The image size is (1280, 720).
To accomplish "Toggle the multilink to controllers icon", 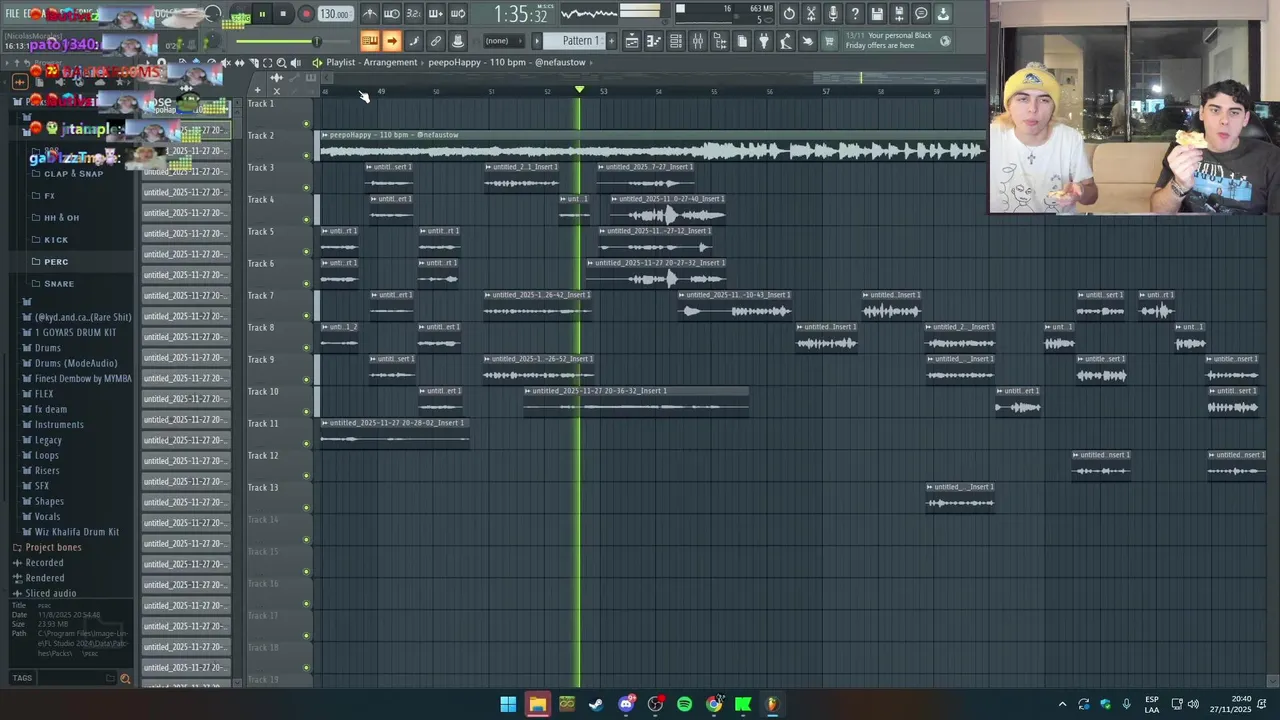I will [436, 41].
